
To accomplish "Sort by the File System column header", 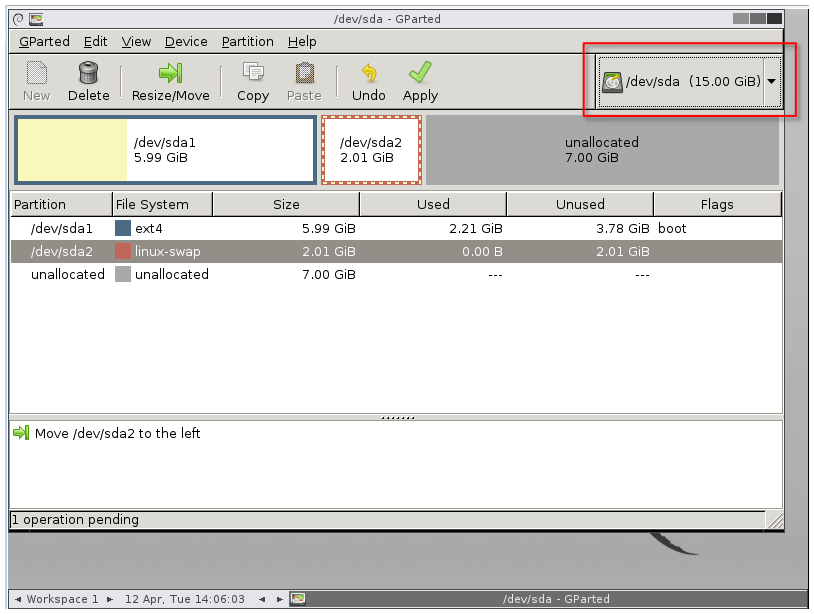I will click(162, 204).
